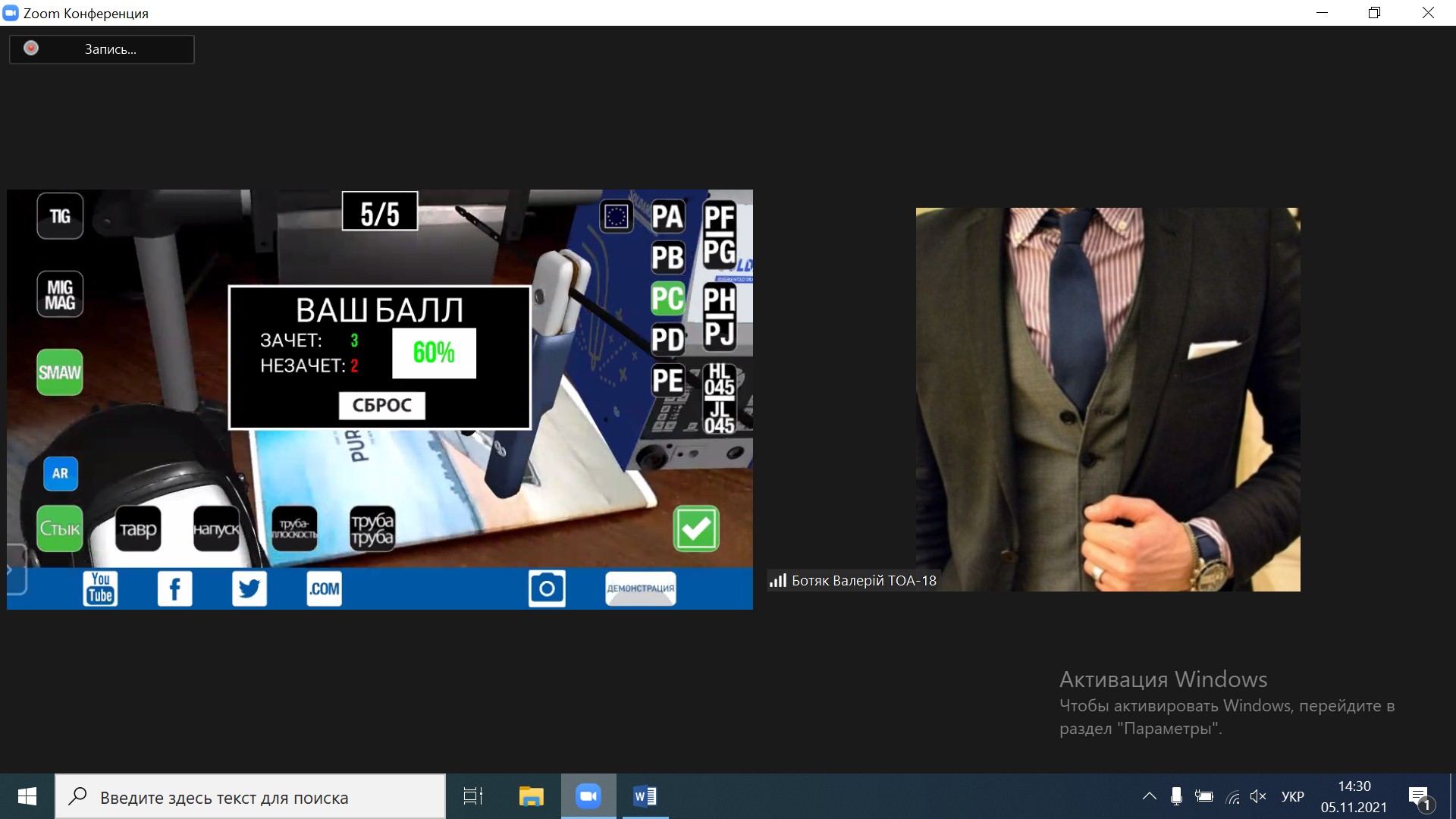Click the Windows taskbar search field
This screenshot has width=1456, height=819.
(x=250, y=797)
